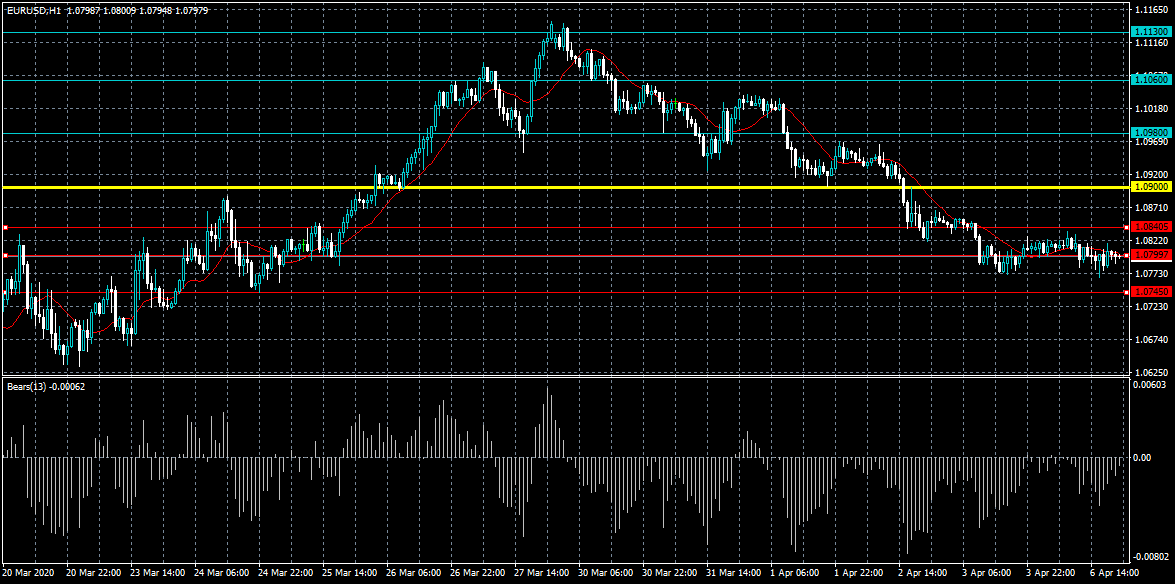Click the 3 Apr 06:00 time label
This screenshot has height=584, width=1175.
coord(989,573)
